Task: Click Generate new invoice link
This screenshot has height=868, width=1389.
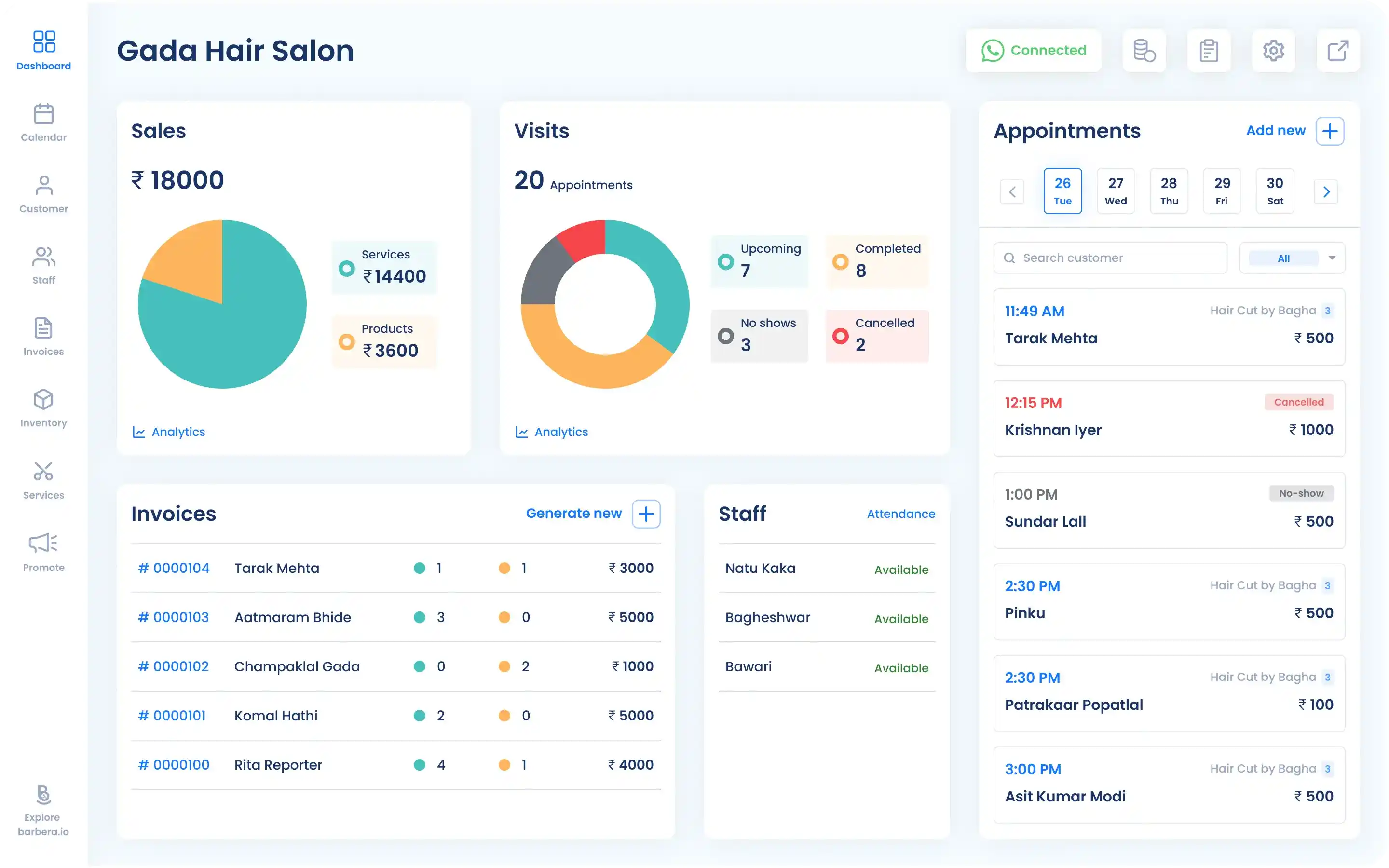Action: tap(573, 513)
